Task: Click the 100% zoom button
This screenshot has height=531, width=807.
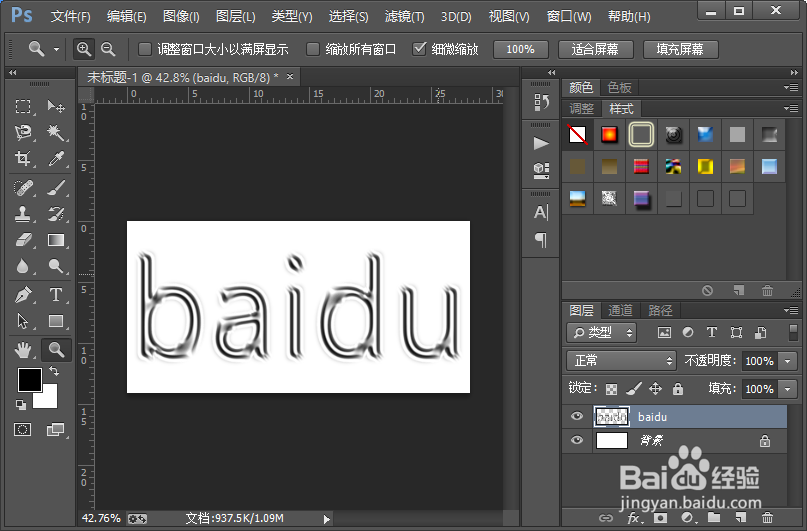Action: [520, 49]
